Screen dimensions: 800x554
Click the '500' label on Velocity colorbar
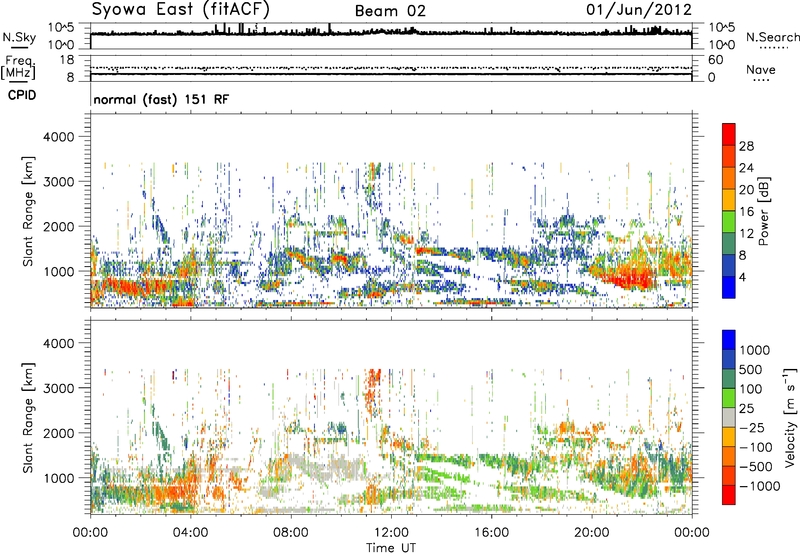(x=751, y=369)
